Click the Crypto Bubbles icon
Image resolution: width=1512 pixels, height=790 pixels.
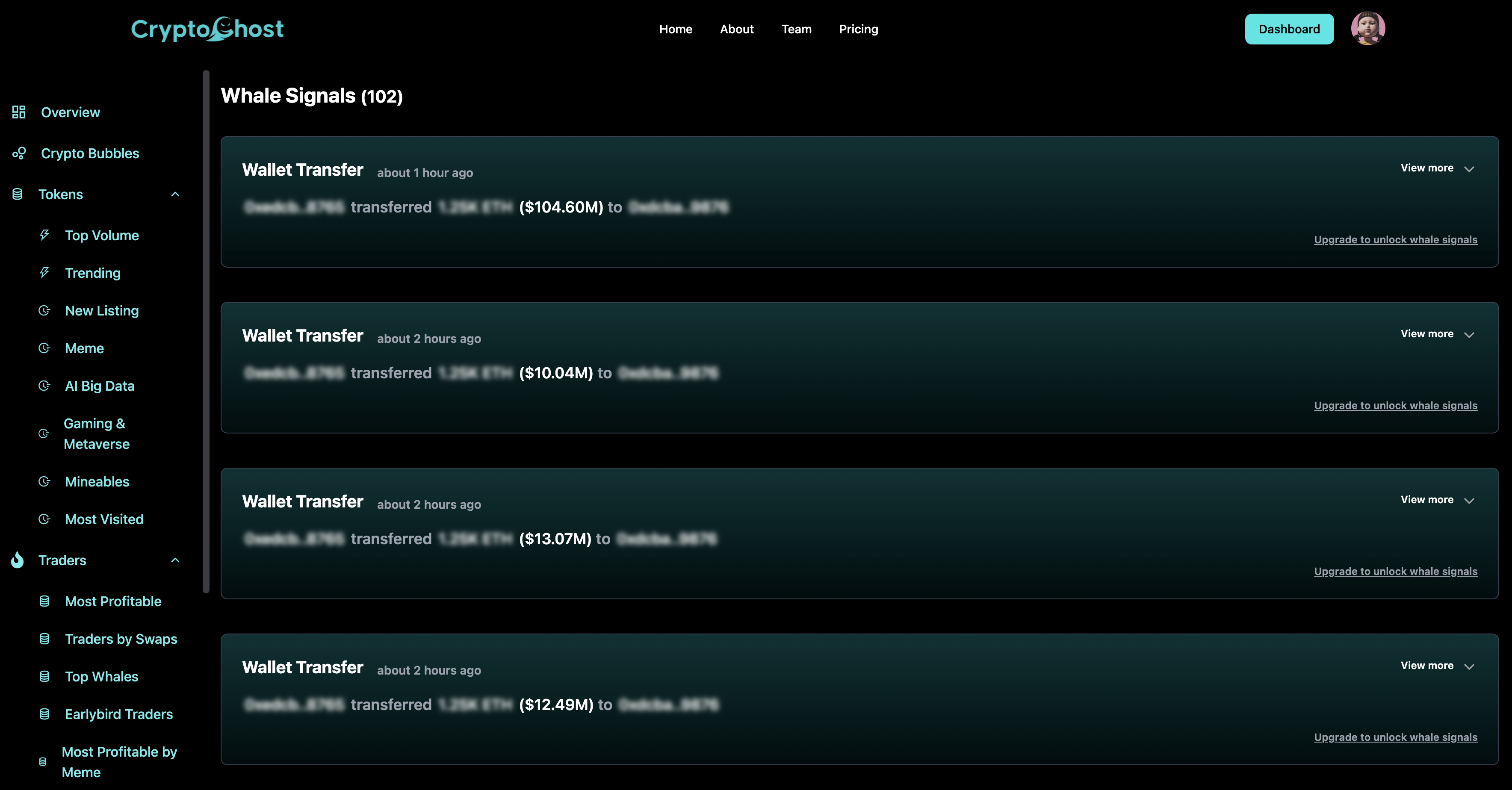(19, 153)
